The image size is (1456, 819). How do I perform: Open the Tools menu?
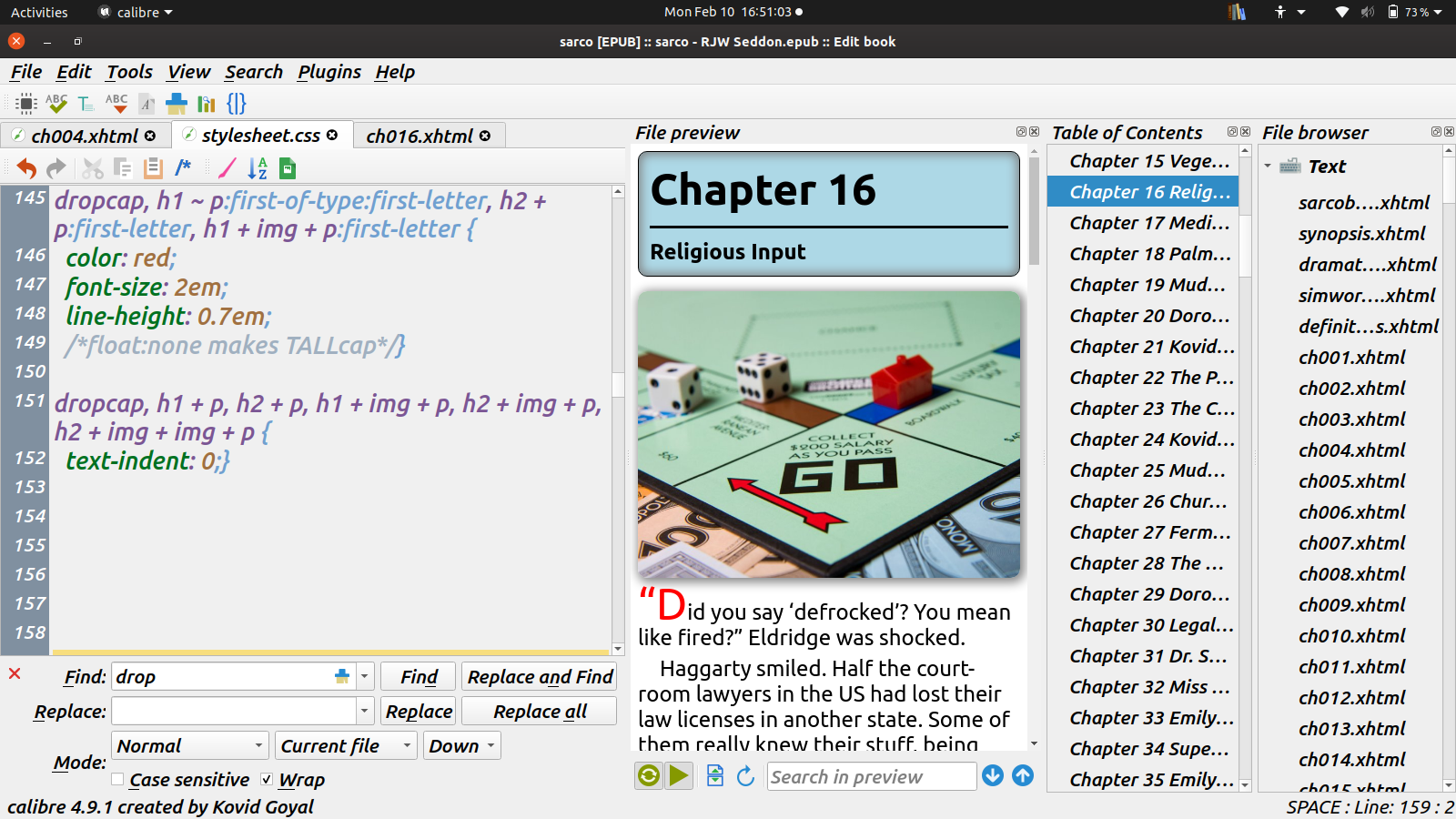(x=129, y=72)
